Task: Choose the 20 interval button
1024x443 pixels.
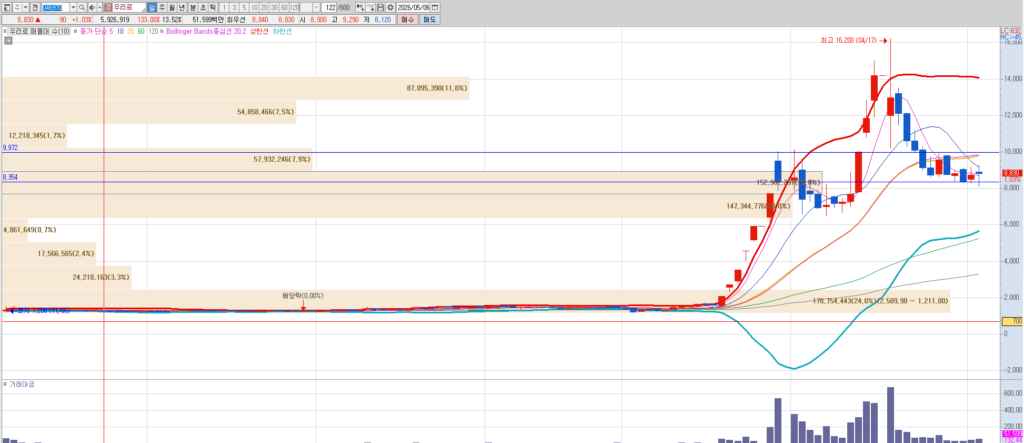Action: click(264, 7)
